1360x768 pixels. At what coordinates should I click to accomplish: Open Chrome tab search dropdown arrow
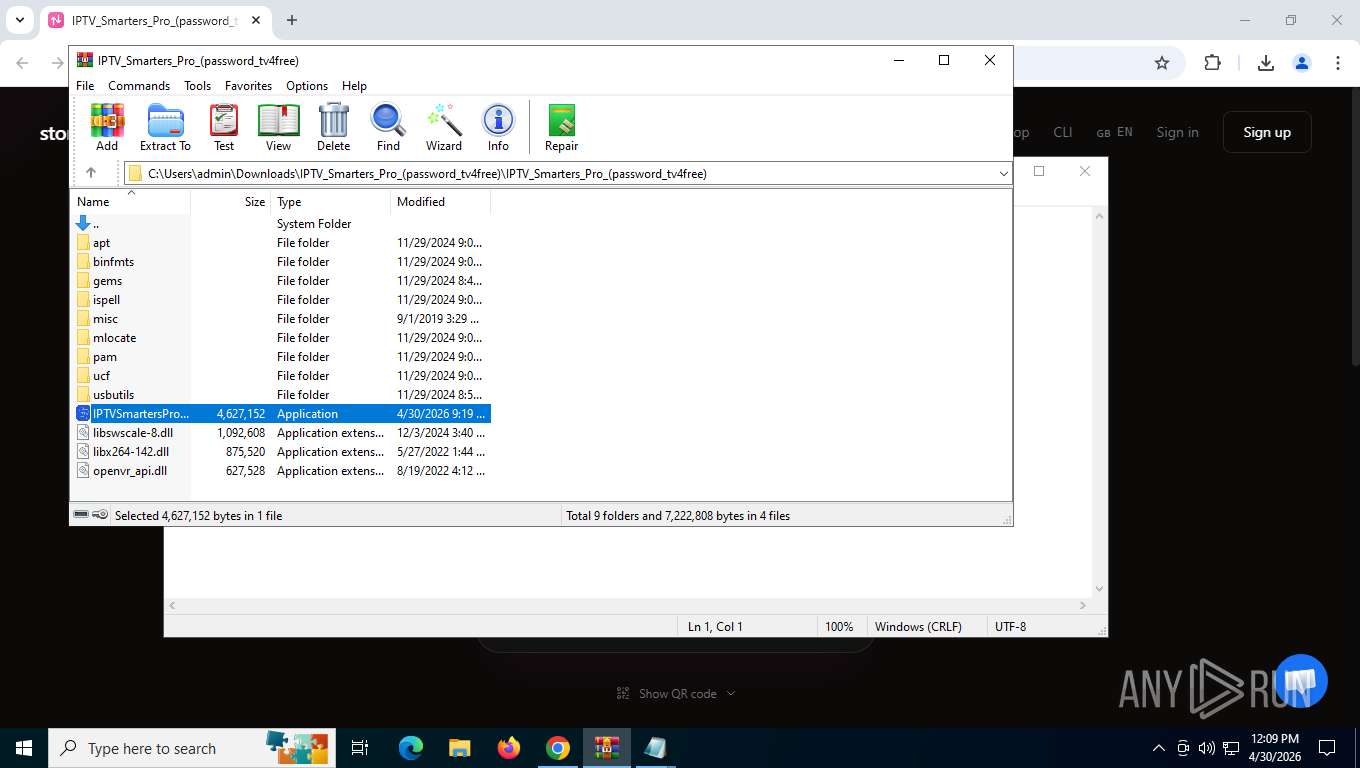pos(20,20)
